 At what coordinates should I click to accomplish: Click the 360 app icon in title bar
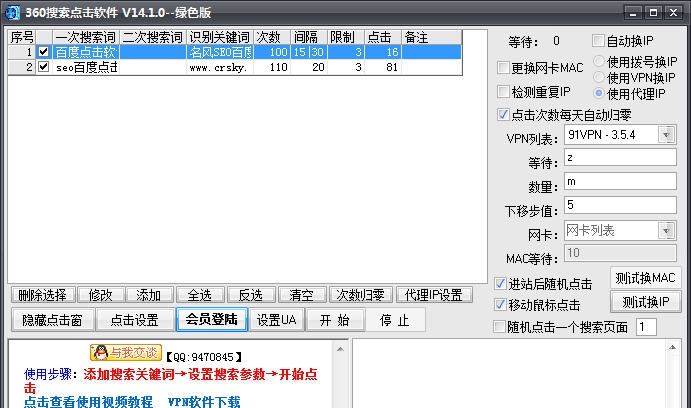tap(12, 12)
